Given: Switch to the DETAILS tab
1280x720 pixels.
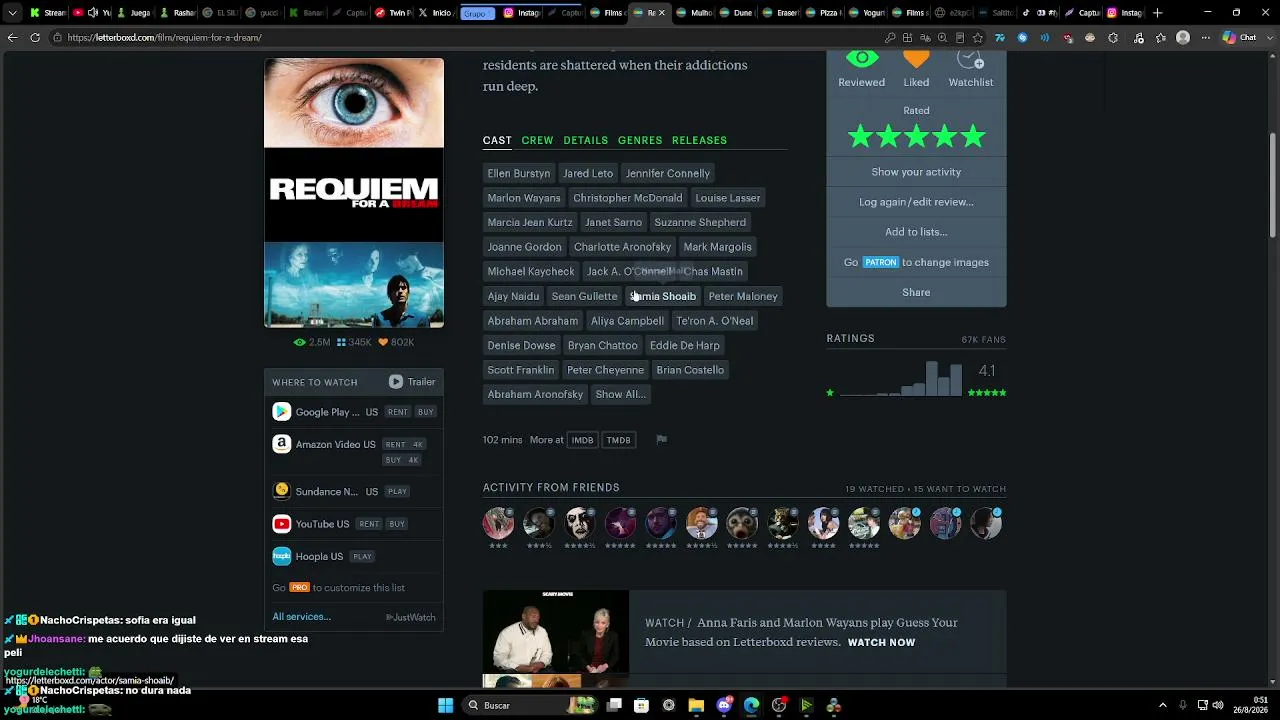Looking at the screenshot, I should [x=585, y=140].
